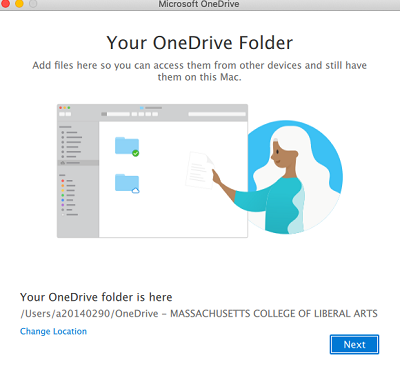Click the small folder icon in illustrated title bar
Image resolution: width=400 pixels, height=371 pixels.
coord(142,108)
